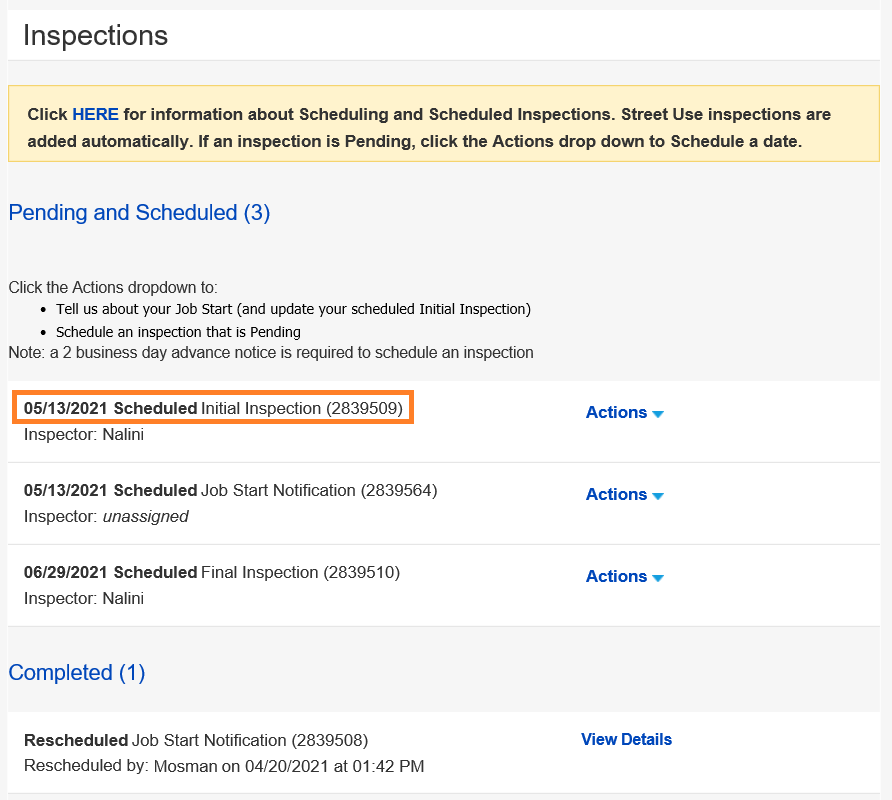Expand the chevron next to the first Actions menu
Viewport: 892px width, 800px height.
(x=655, y=413)
